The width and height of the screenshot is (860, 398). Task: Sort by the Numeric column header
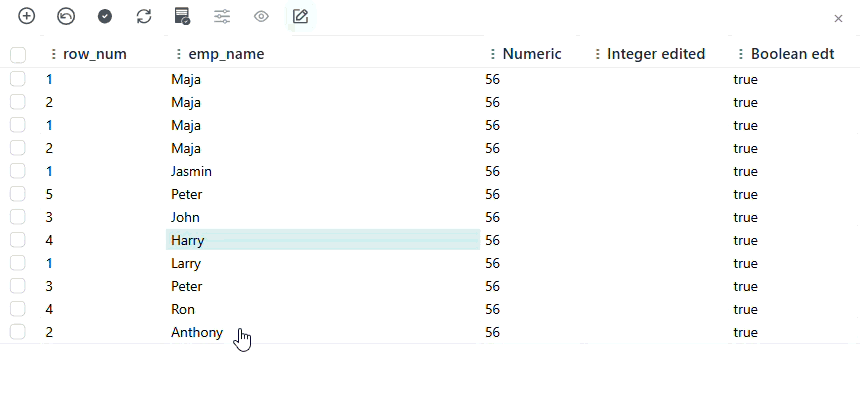pos(532,54)
